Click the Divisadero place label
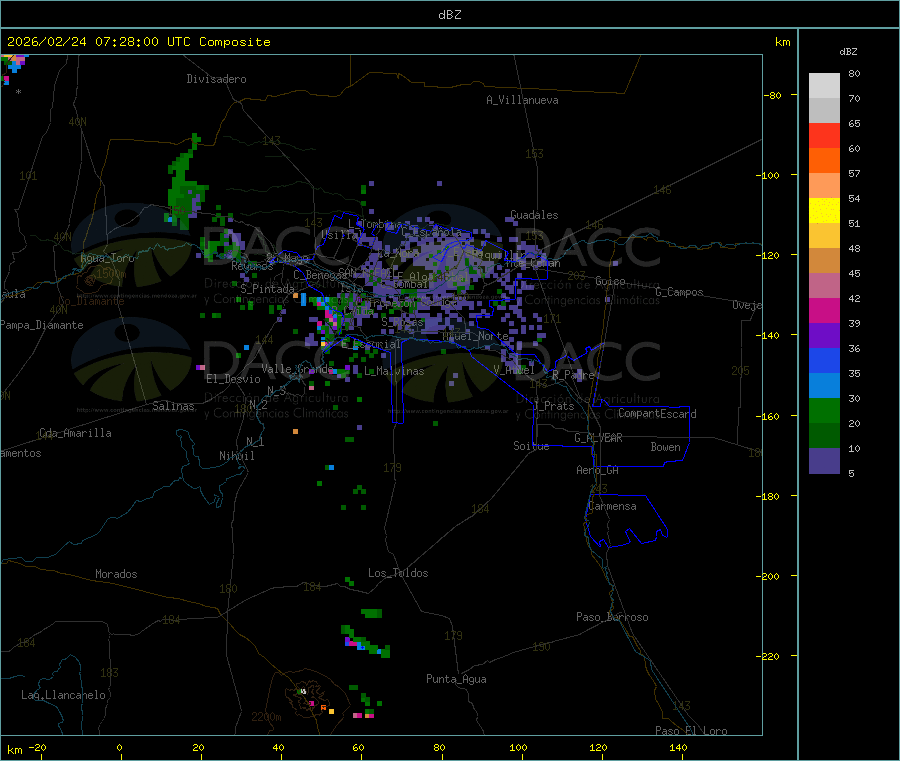Screen dimensions: 900x761 (x=216, y=79)
